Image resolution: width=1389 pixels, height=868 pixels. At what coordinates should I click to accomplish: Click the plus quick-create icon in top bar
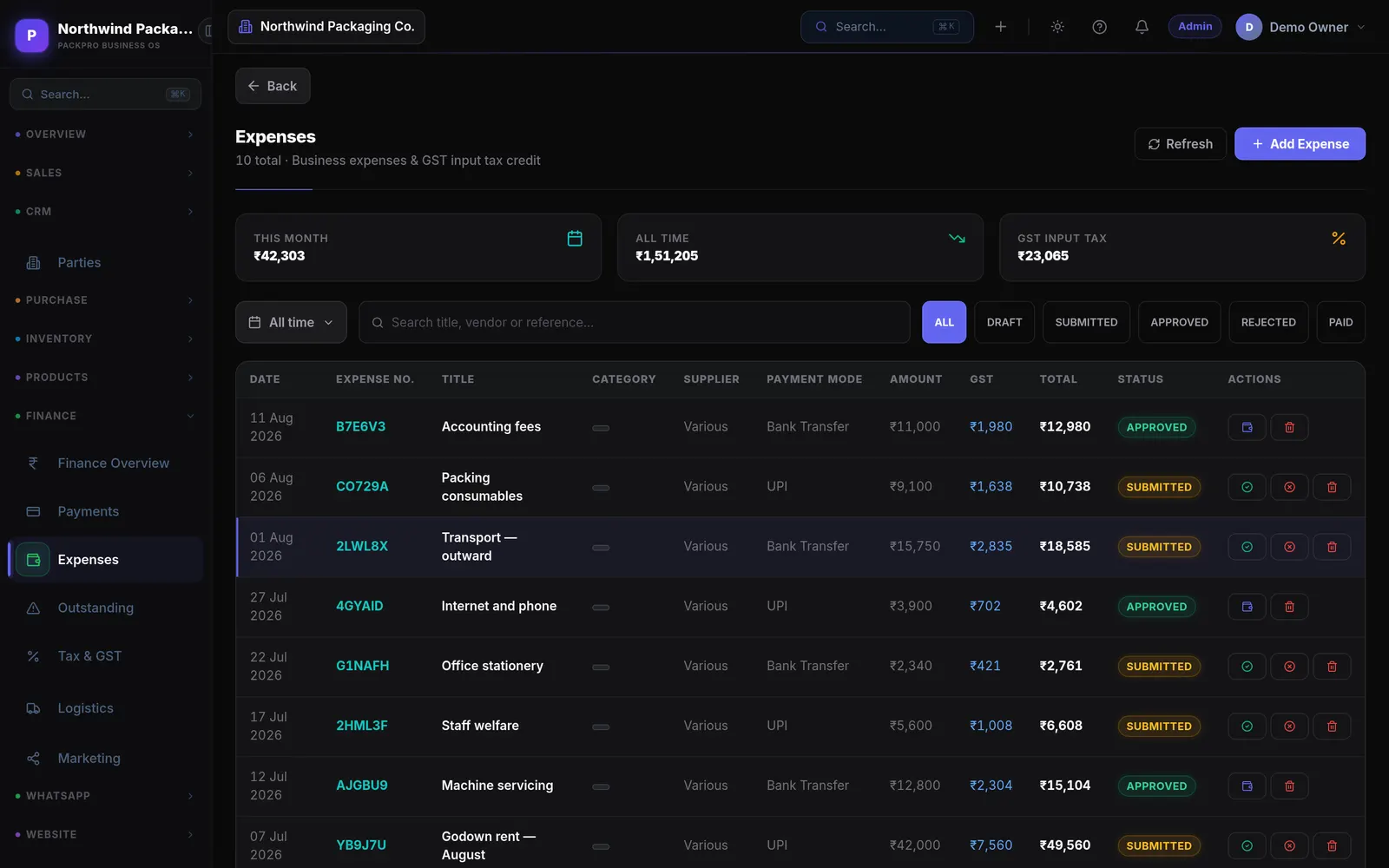(x=1001, y=27)
